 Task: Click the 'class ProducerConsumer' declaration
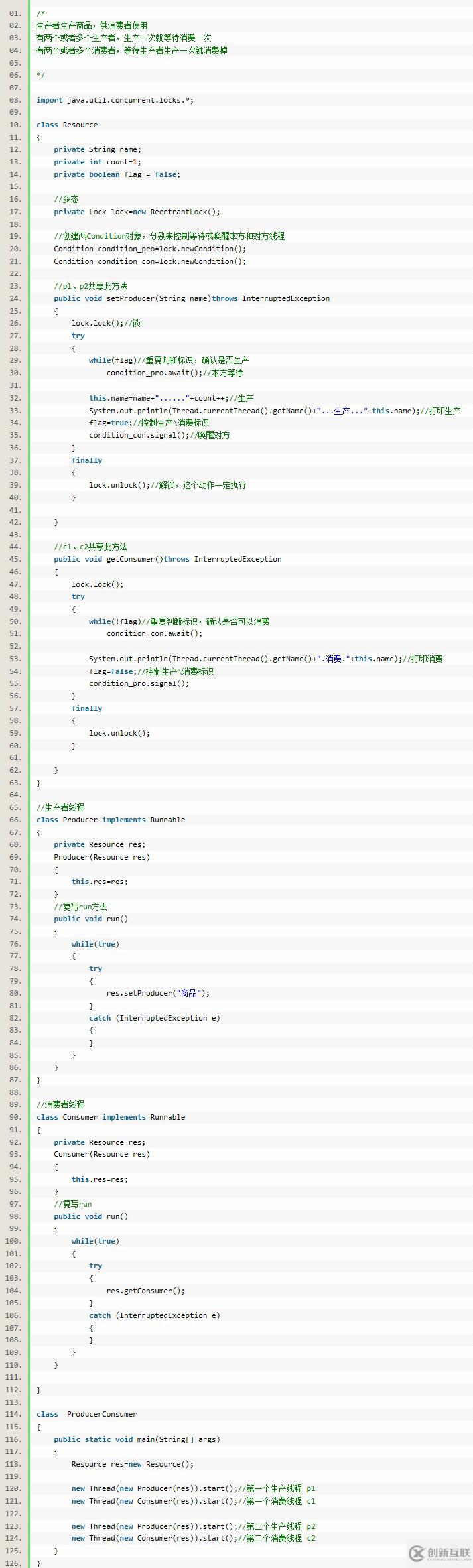(87, 1414)
